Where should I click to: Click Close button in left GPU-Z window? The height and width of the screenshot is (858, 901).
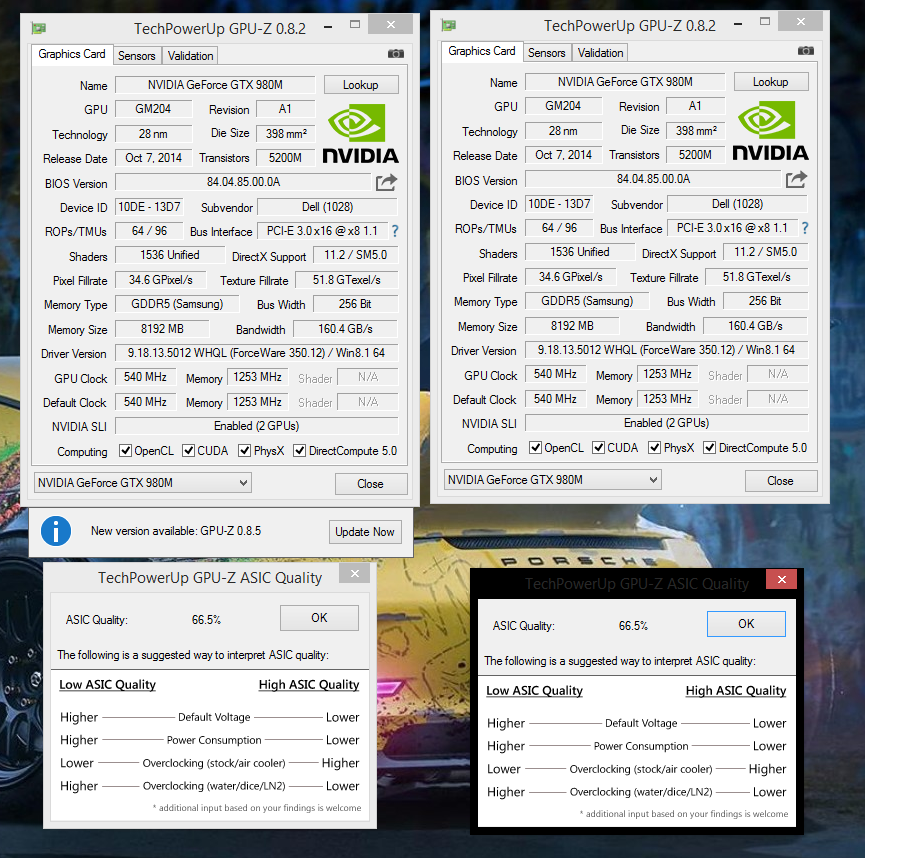[x=371, y=484]
